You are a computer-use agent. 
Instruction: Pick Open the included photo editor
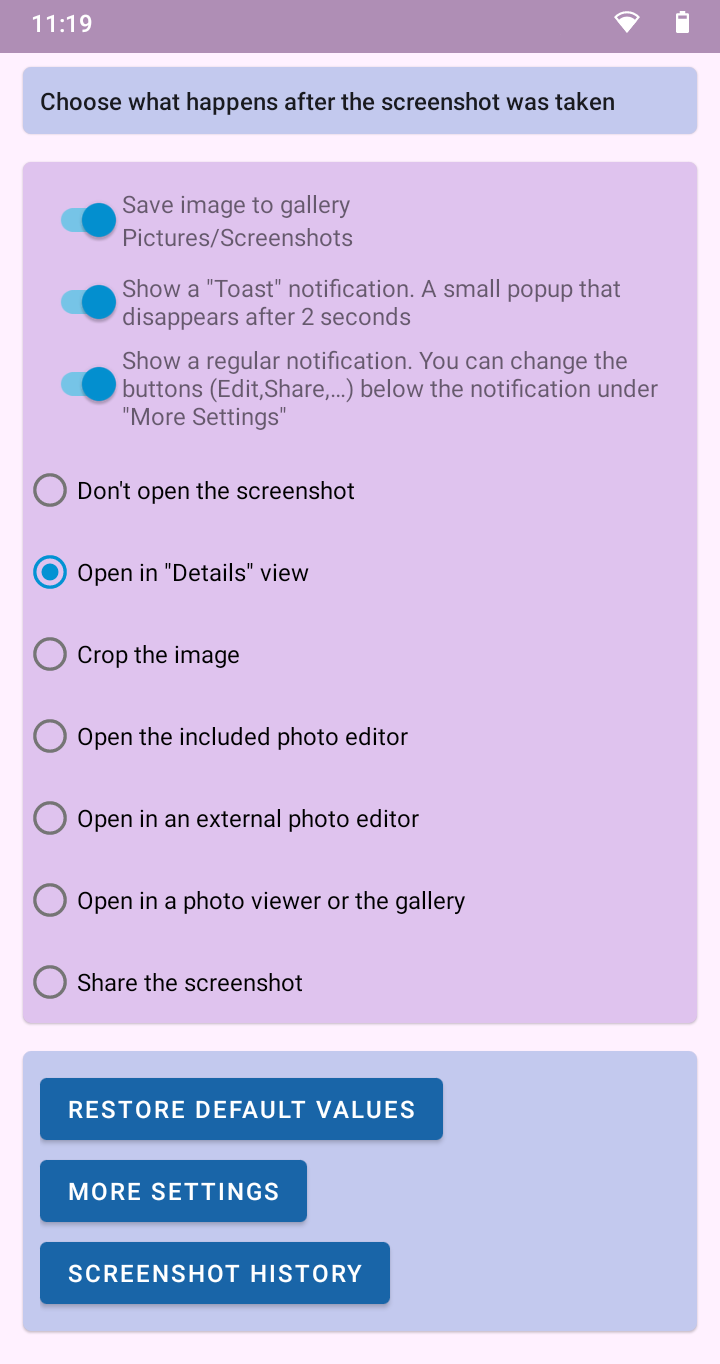(50, 737)
